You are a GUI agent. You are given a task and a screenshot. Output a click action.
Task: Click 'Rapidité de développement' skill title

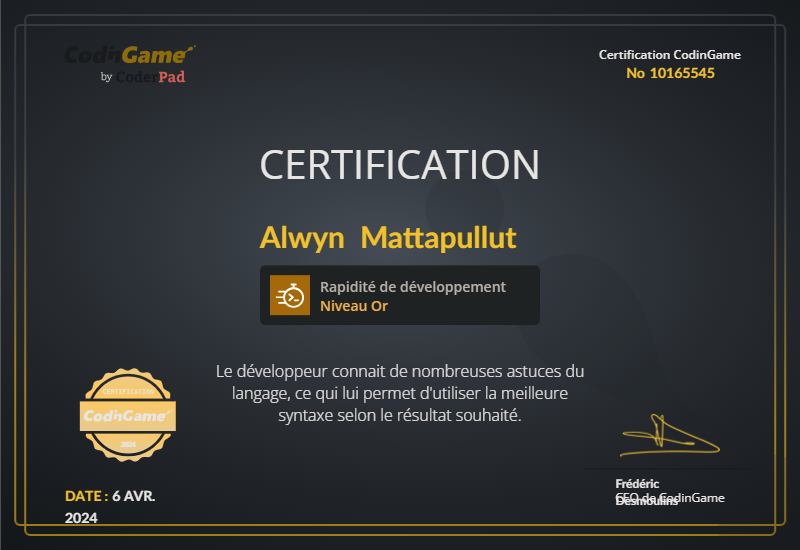click(x=412, y=287)
